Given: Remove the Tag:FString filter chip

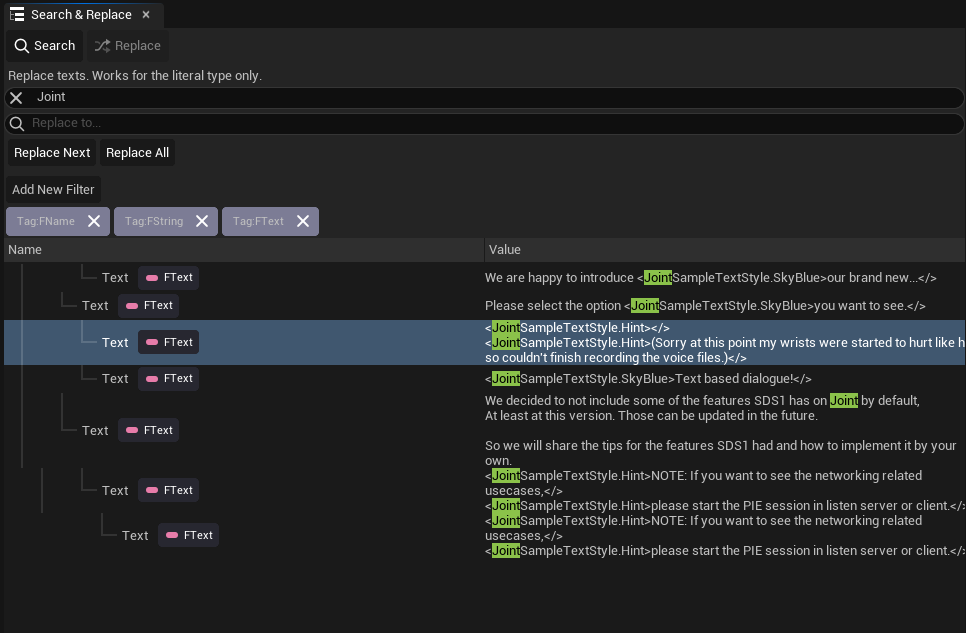Looking at the screenshot, I should 202,221.
